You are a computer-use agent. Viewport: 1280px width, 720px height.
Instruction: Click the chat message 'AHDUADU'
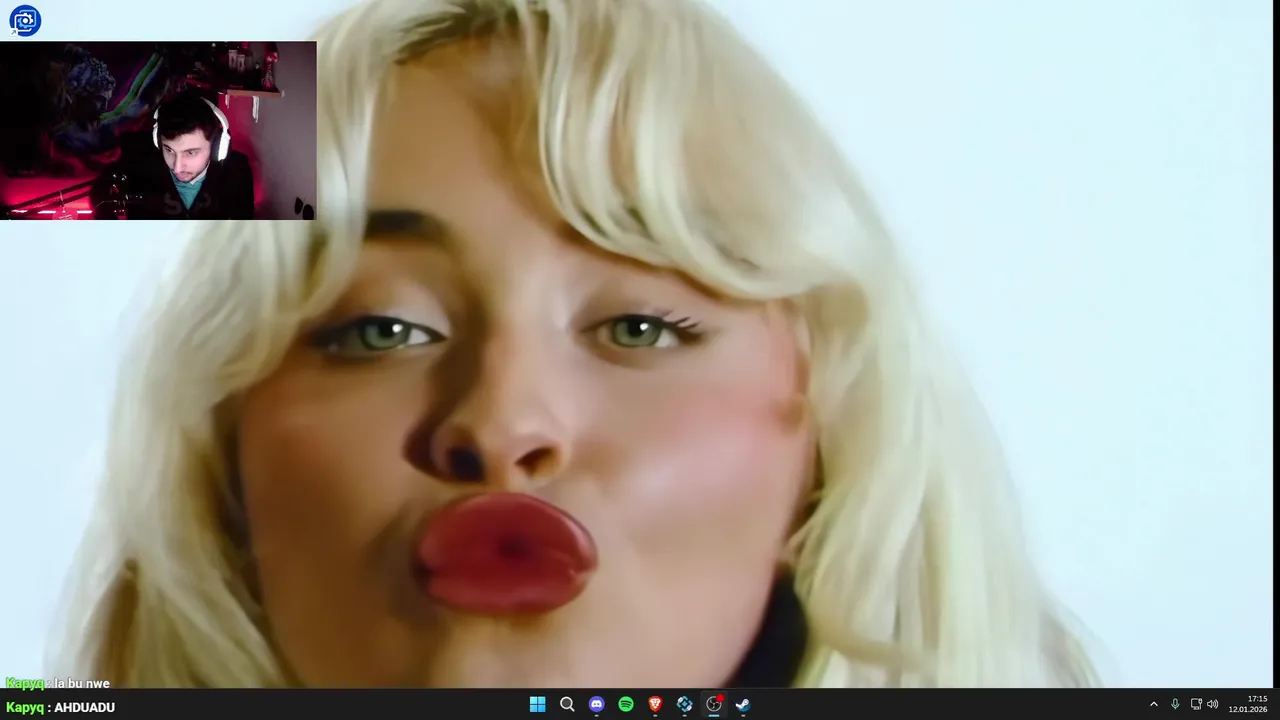coord(84,707)
